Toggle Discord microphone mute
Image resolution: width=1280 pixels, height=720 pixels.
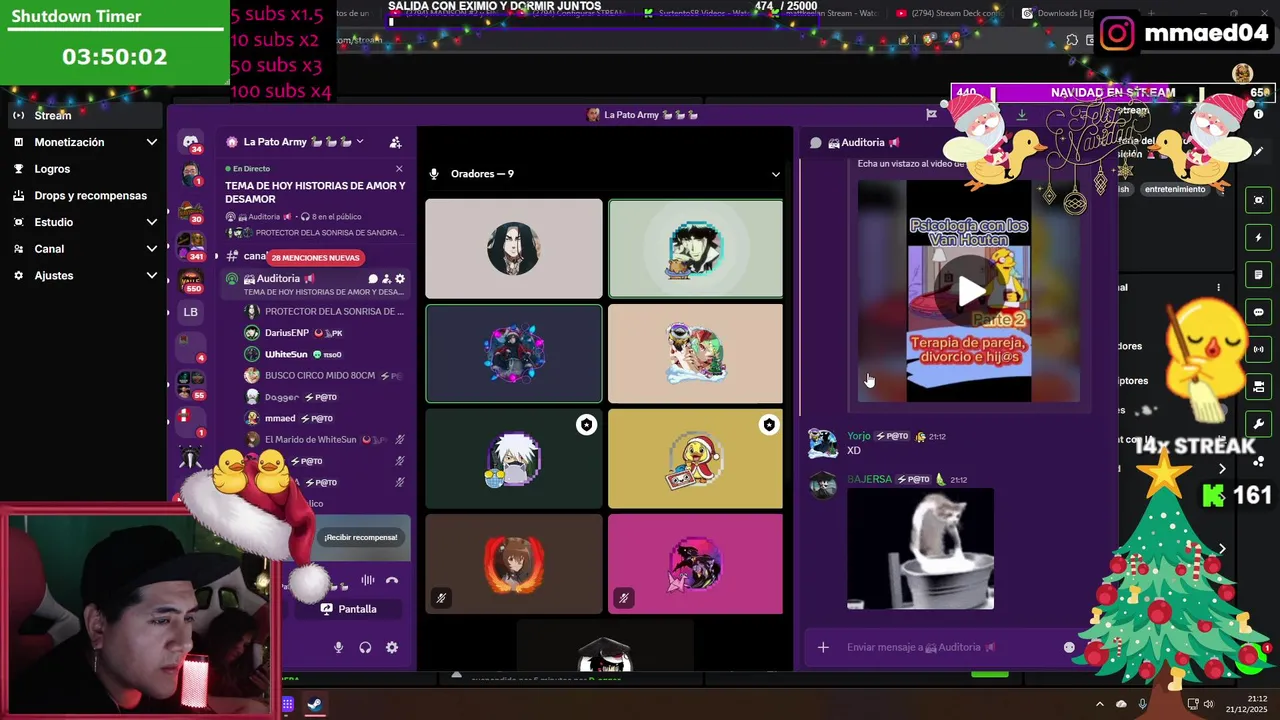click(338, 647)
